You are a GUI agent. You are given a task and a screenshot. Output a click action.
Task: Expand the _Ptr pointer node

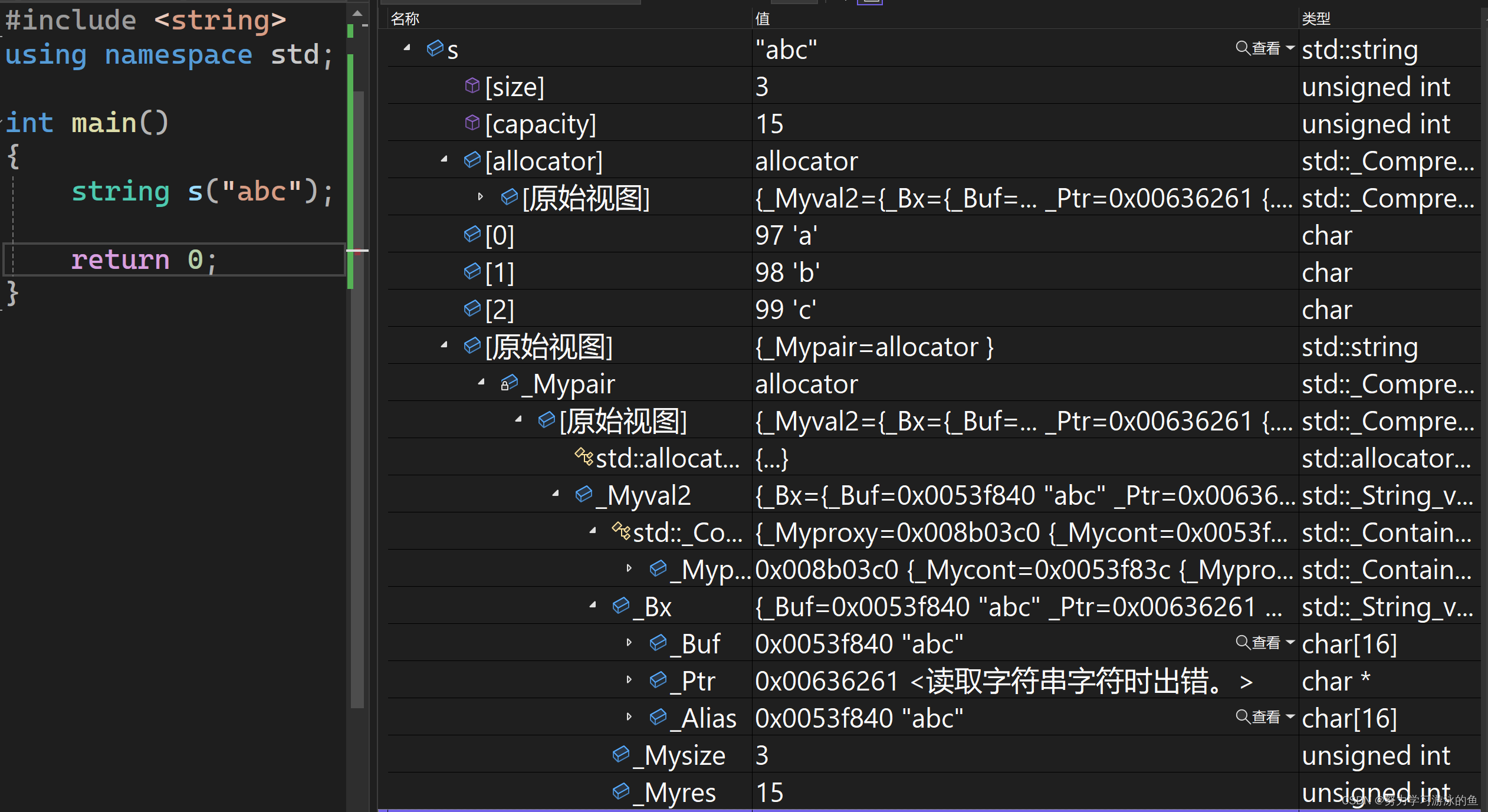tap(629, 679)
